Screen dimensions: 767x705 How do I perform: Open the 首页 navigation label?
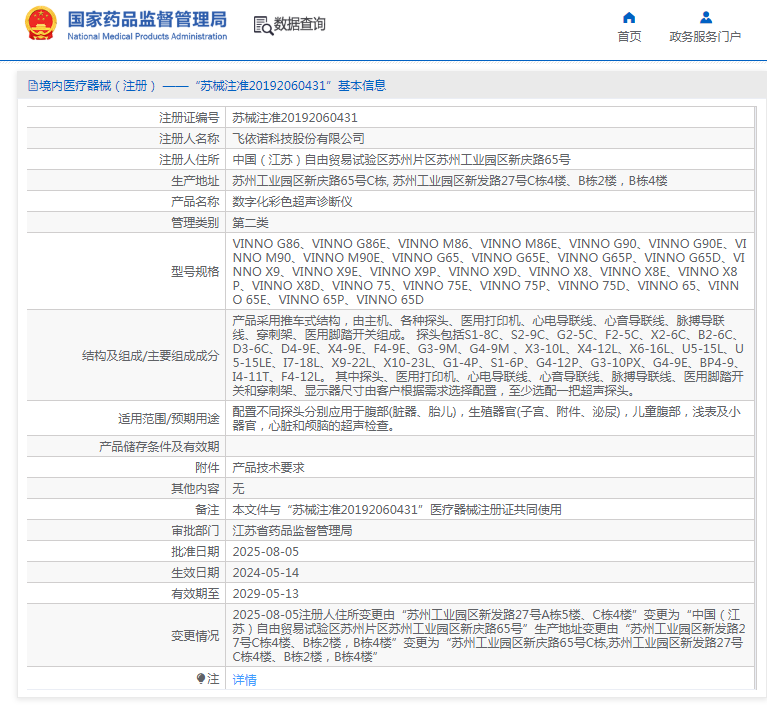tap(629, 37)
